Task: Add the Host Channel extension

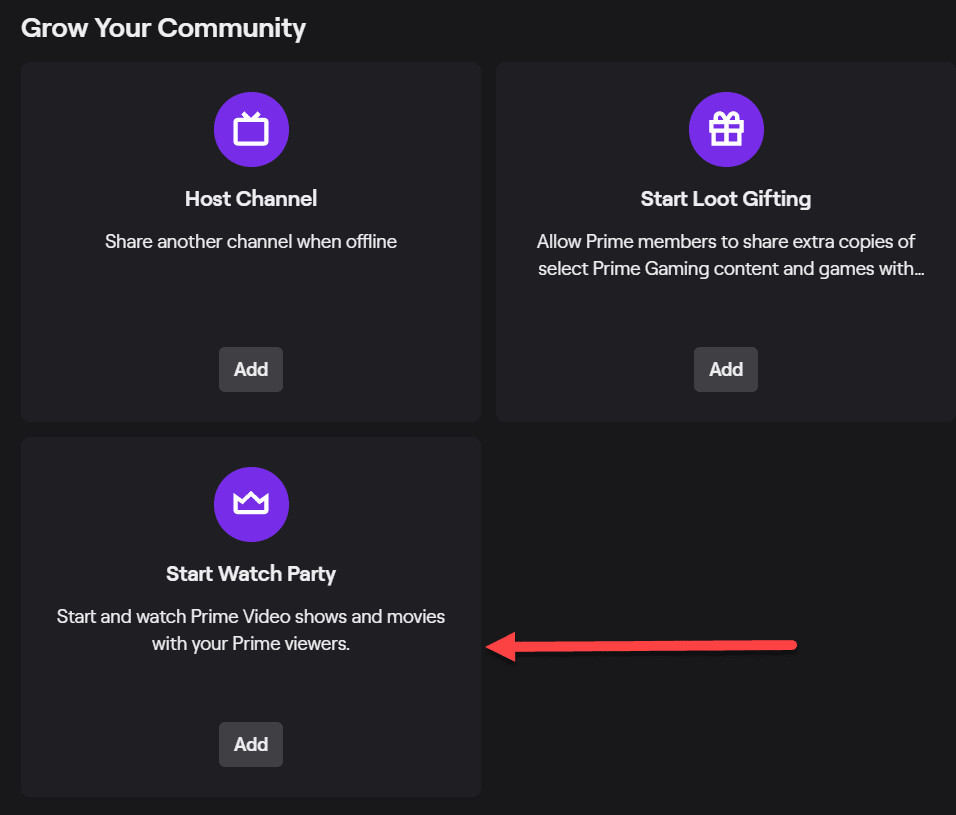Action: point(251,369)
